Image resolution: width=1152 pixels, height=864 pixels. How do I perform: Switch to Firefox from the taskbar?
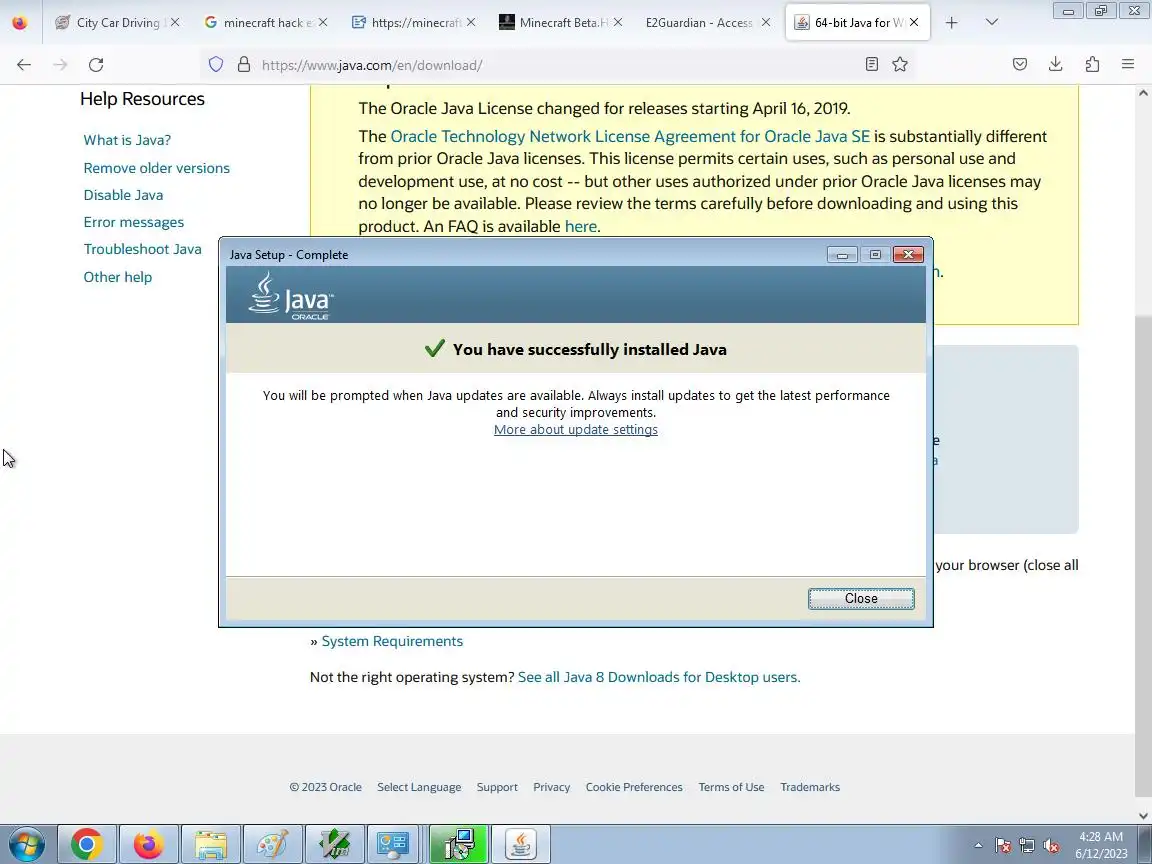(148, 844)
